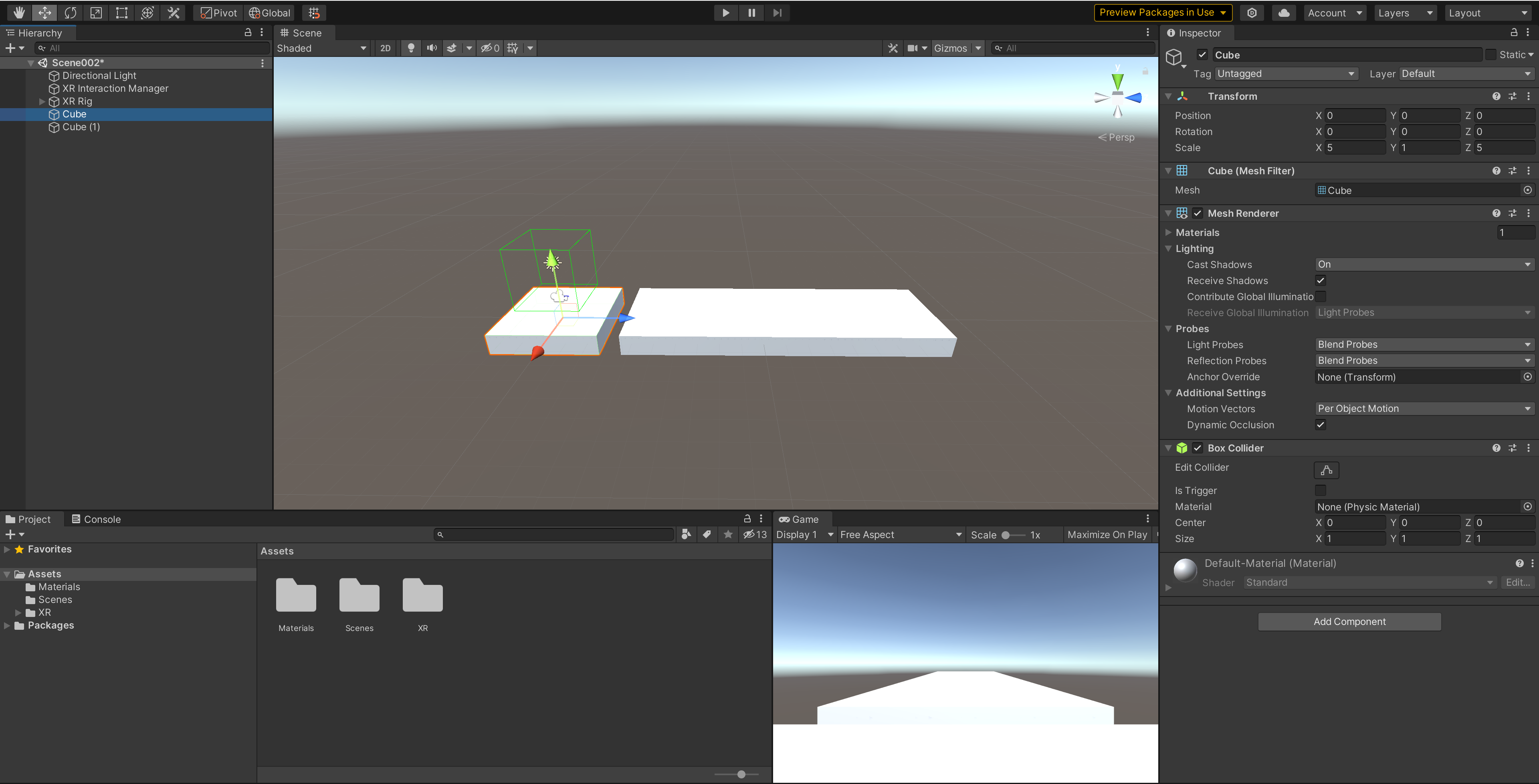This screenshot has height=784, width=1539.
Task: Select the Rect Transform tool
Action: pos(122,12)
